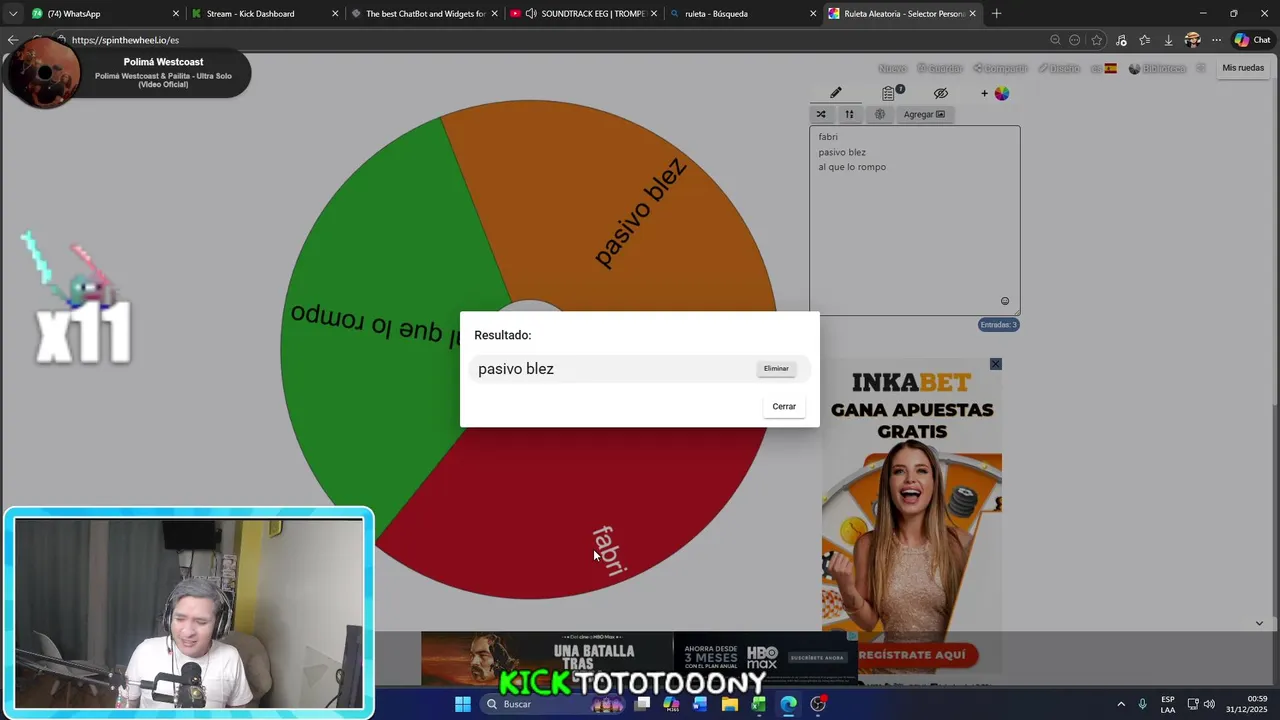Click the microphone tray icon
The width and height of the screenshot is (1280, 720).
coord(1142,704)
